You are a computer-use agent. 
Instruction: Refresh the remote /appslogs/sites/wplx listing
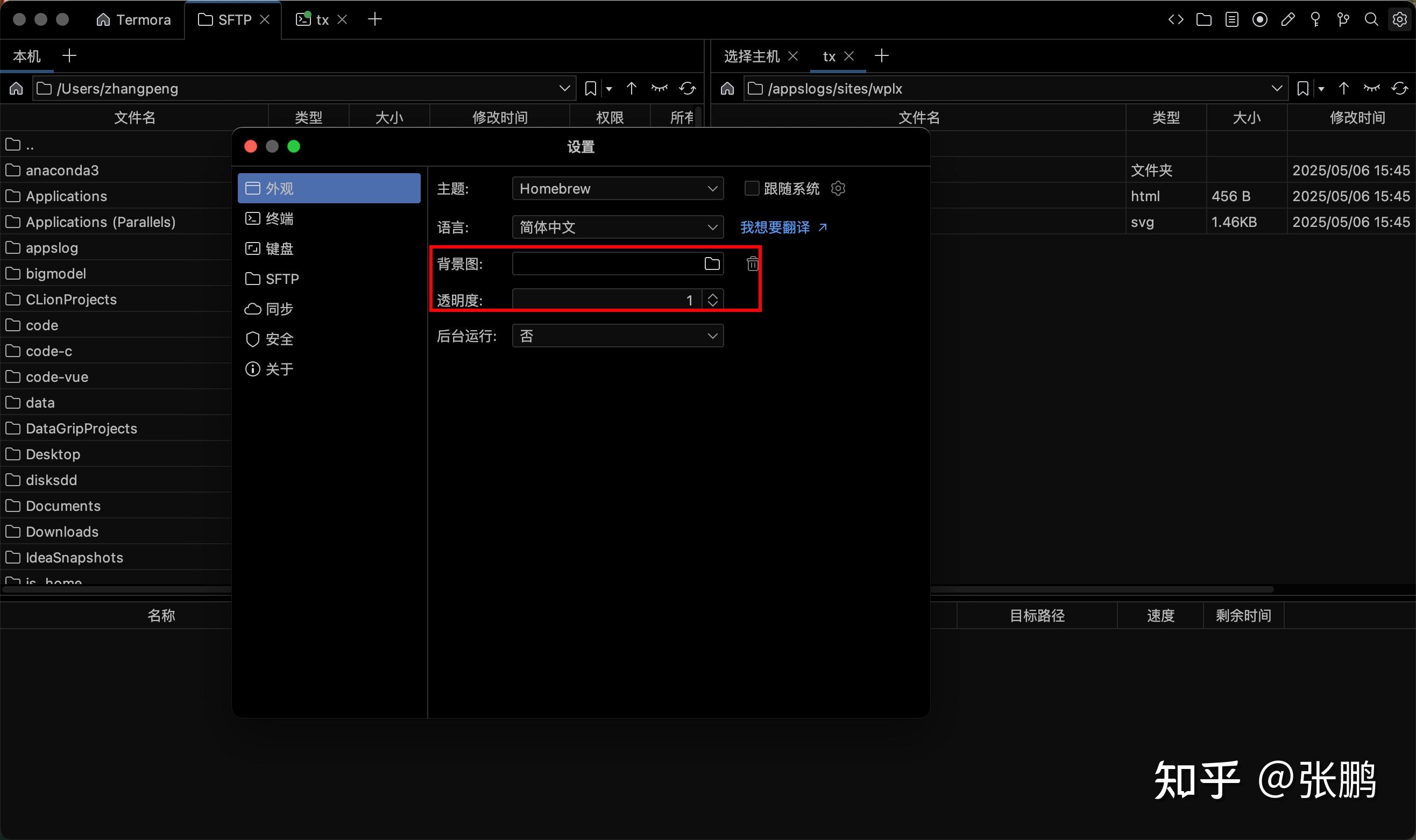coord(1400,88)
